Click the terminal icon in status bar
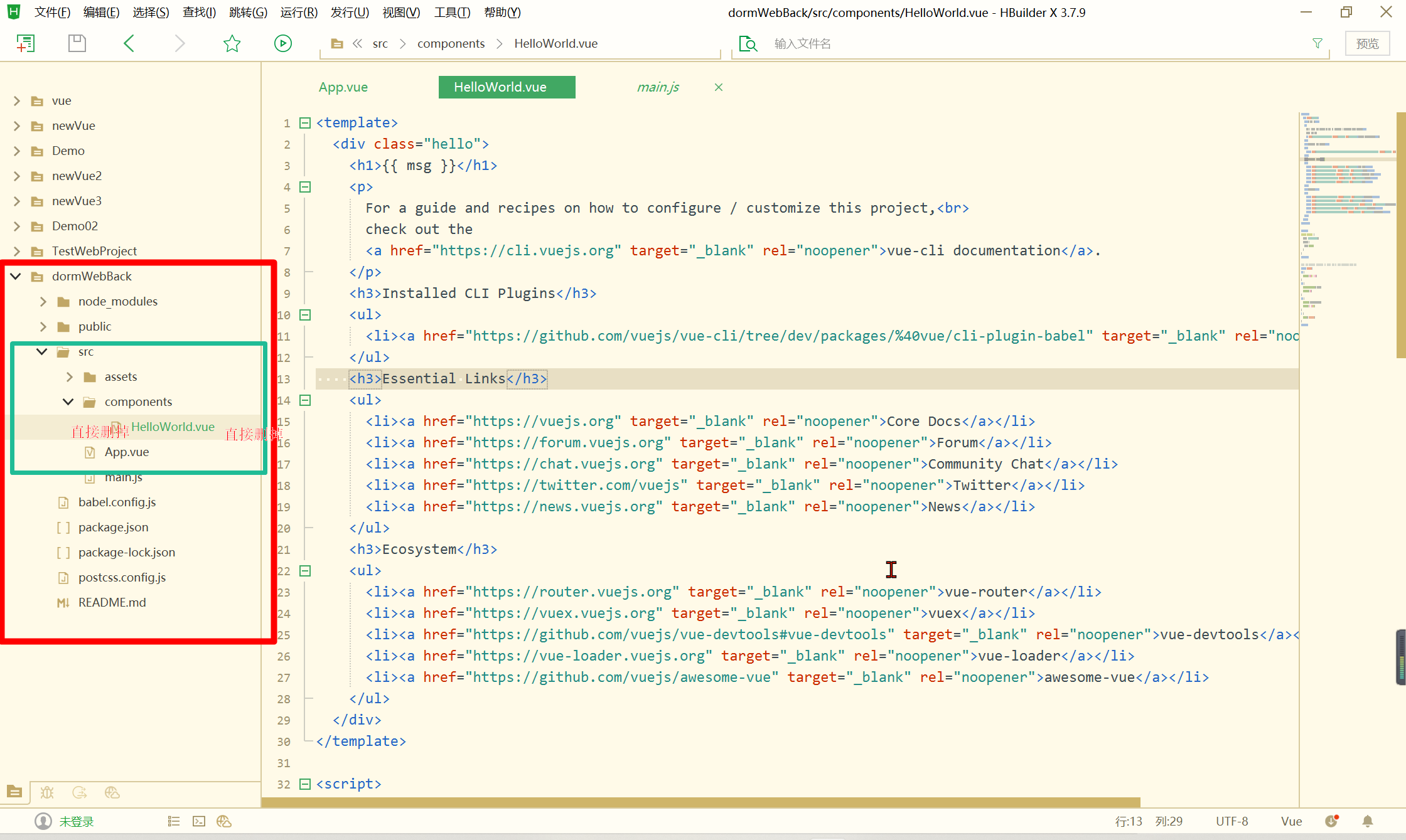1406x840 pixels. pos(199,821)
